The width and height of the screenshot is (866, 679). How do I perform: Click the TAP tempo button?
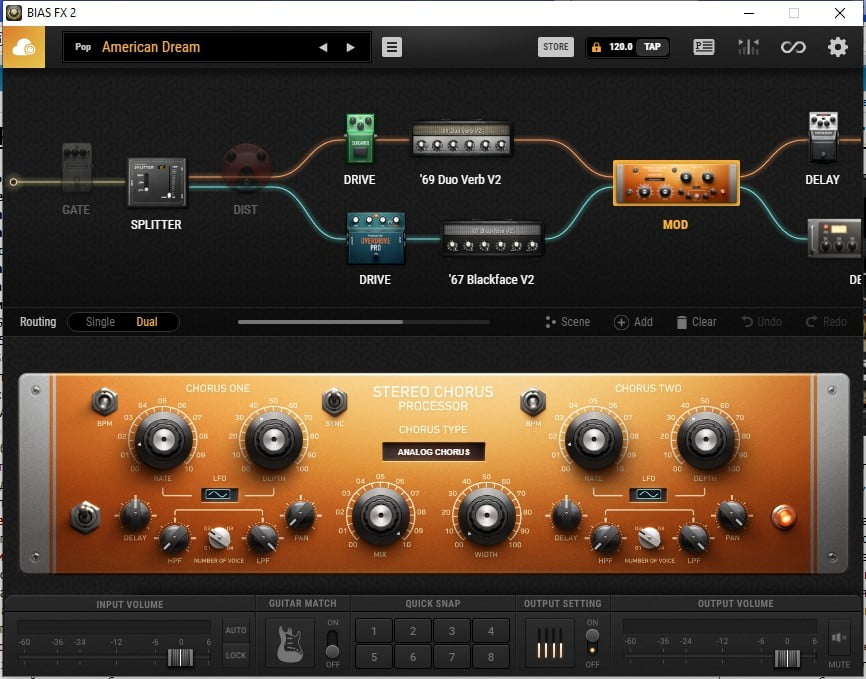point(652,47)
